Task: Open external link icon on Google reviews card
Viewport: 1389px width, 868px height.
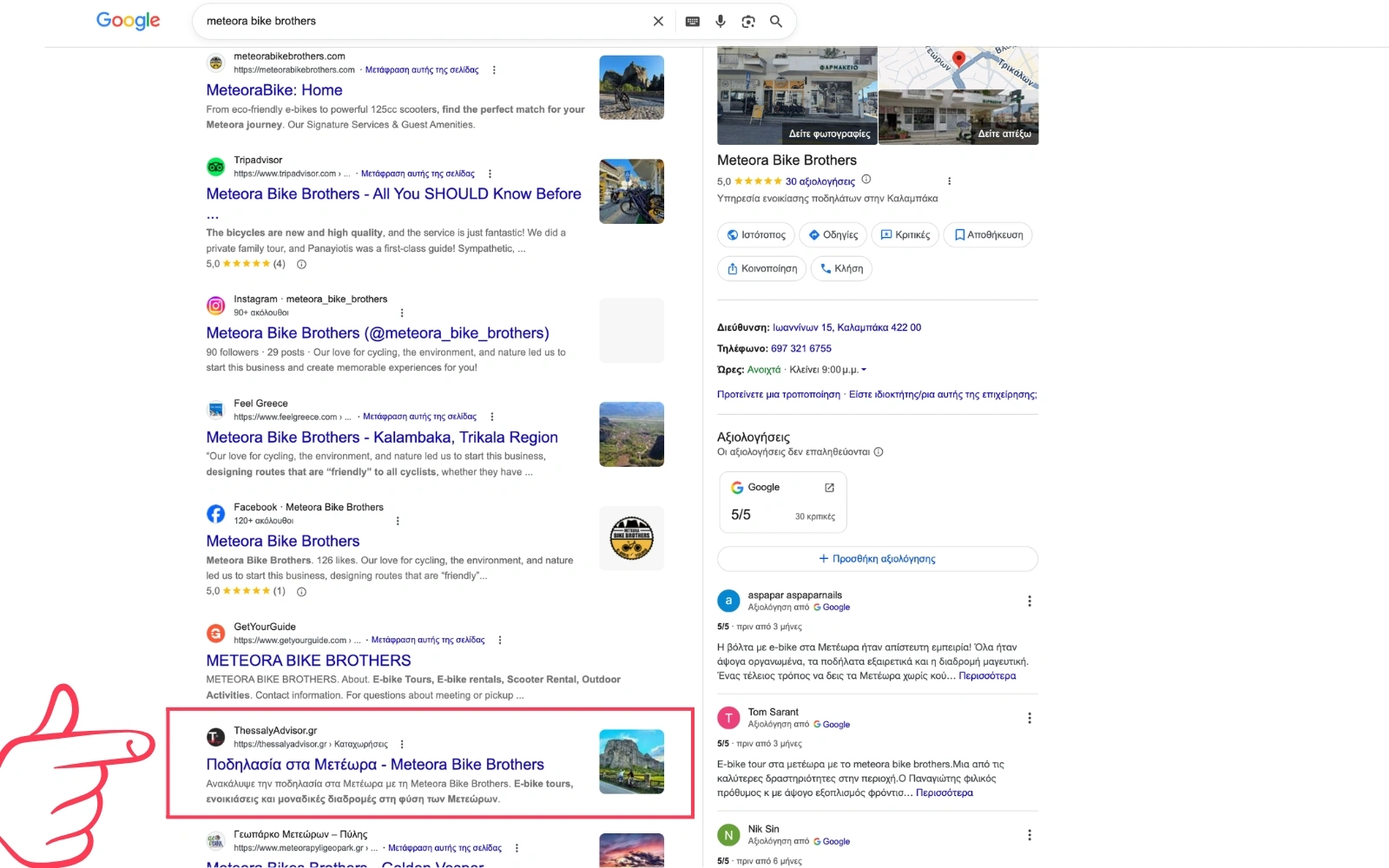Action: (829, 488)
